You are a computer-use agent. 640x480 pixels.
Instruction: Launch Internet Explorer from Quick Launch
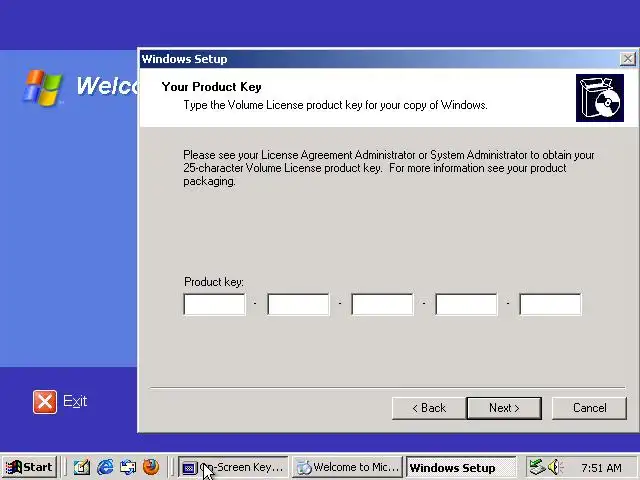coord(105,467)
